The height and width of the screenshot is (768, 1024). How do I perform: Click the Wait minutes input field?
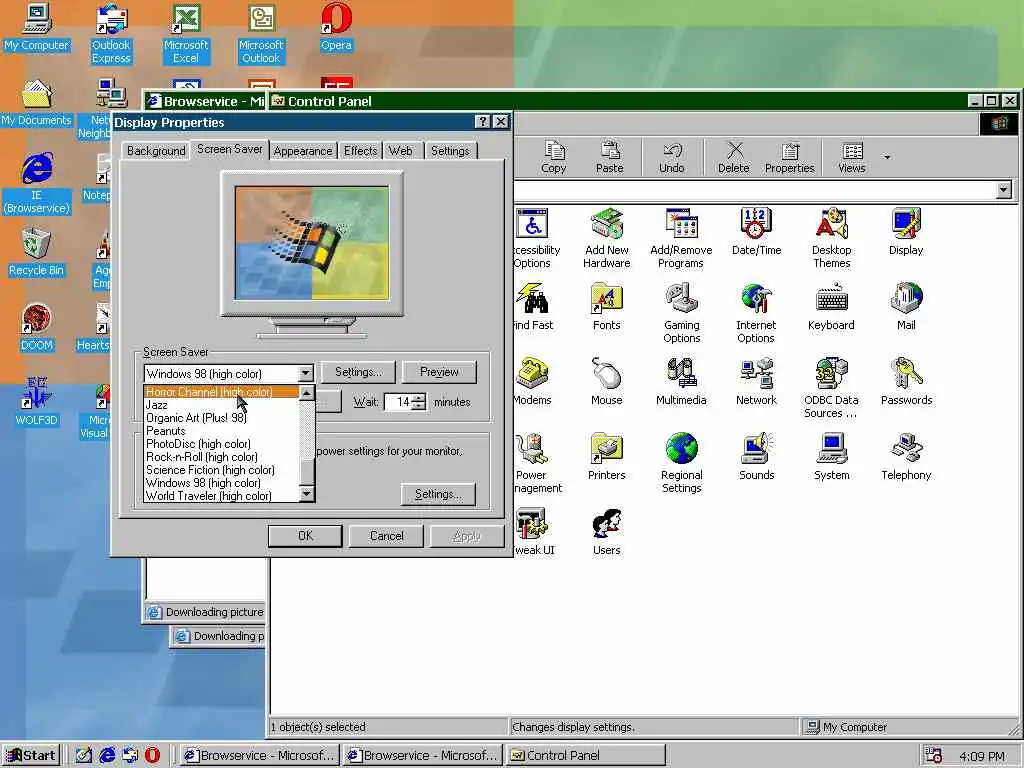click(398, 402)
